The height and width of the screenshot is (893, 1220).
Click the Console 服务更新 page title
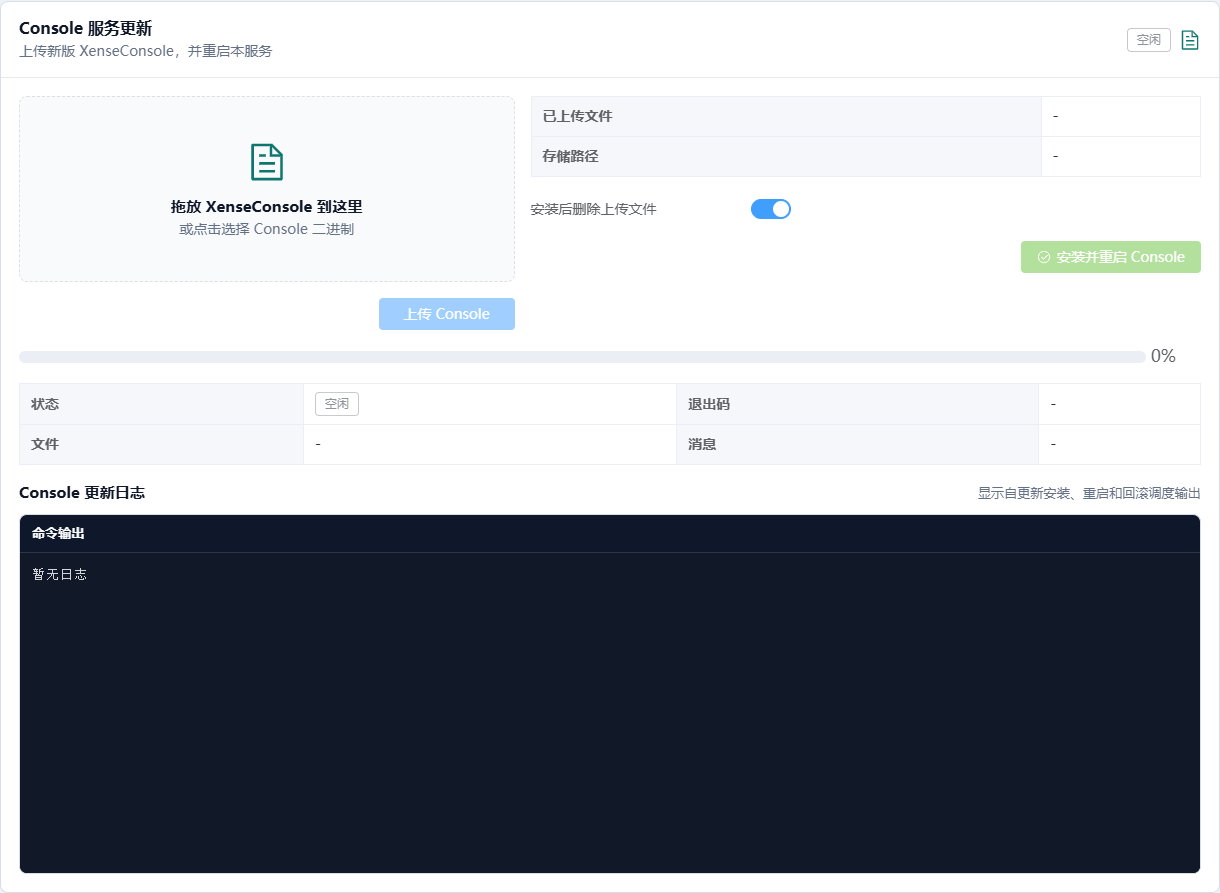point(85,28)
